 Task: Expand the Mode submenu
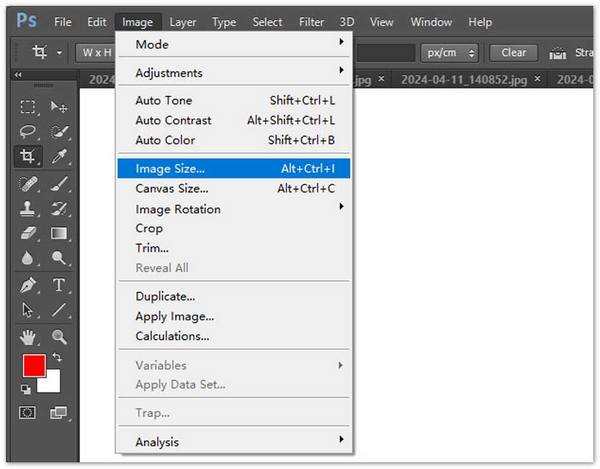pyautogui.click(x=233, y=44)
